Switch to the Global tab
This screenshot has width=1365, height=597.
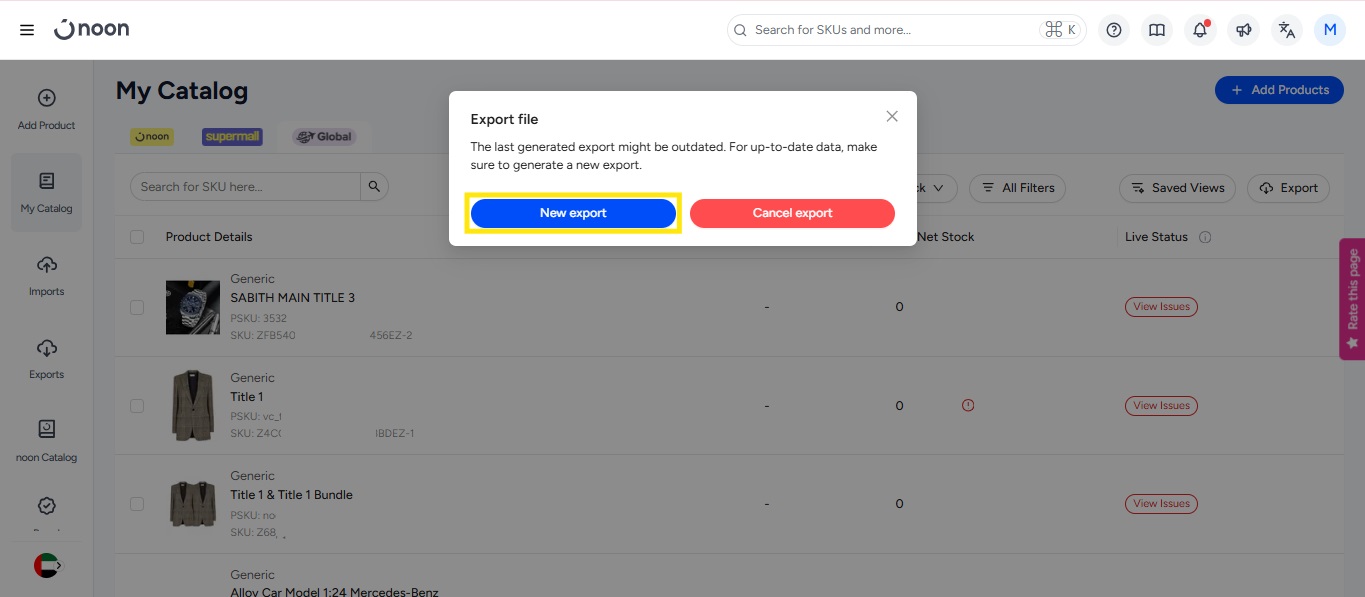[323, 137]
